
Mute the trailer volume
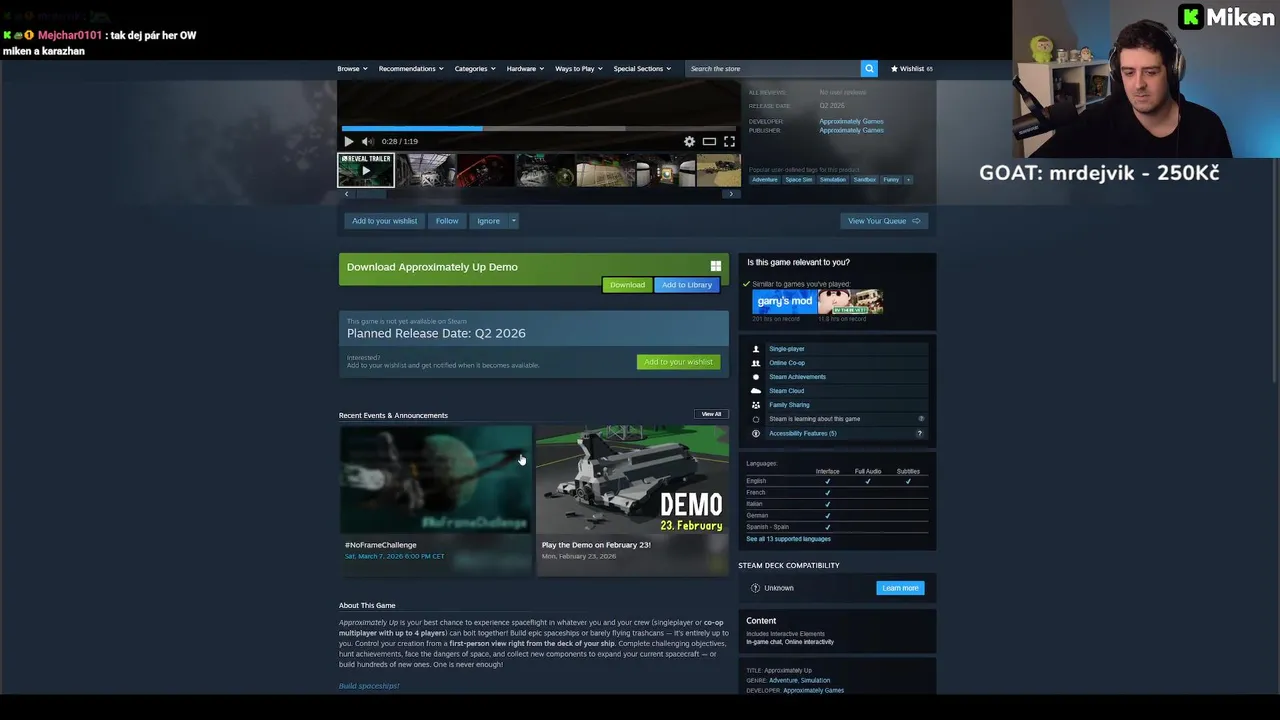(367, 142)
